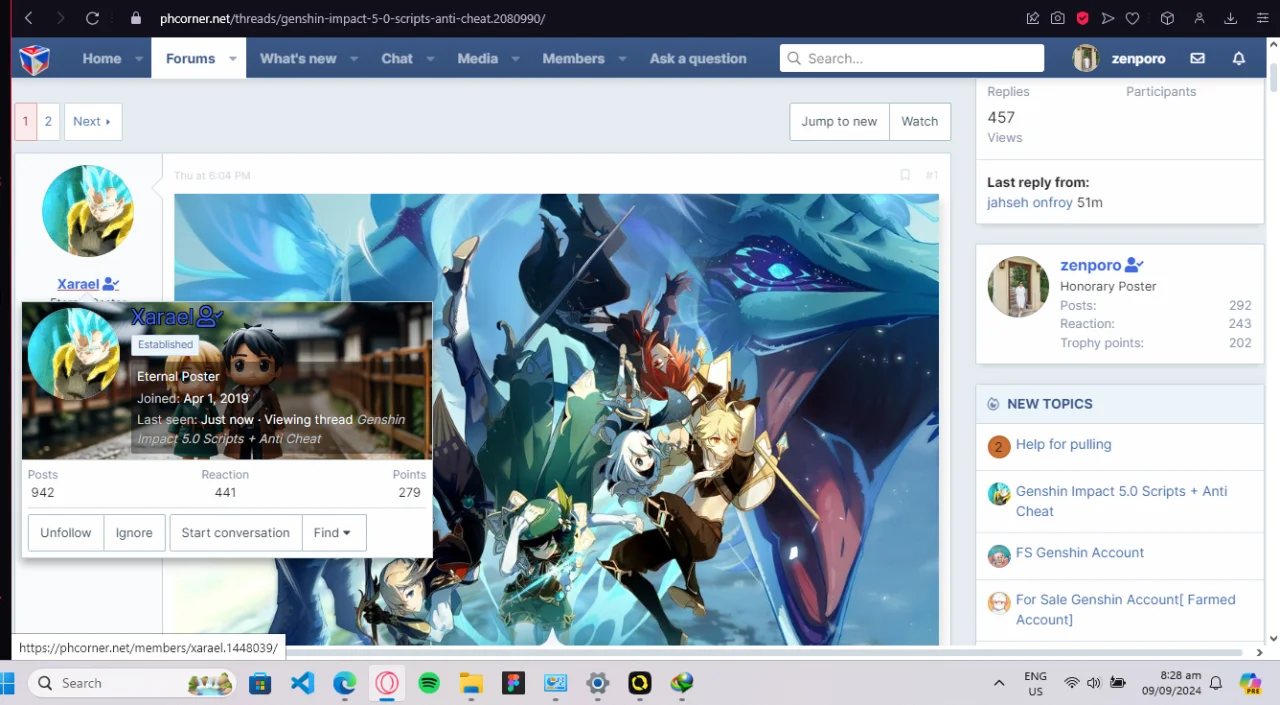This screenshot has height=705, width=1280.
Task: Open the paper-plane send icon in toolbar
Action: tap(1107, 18)
